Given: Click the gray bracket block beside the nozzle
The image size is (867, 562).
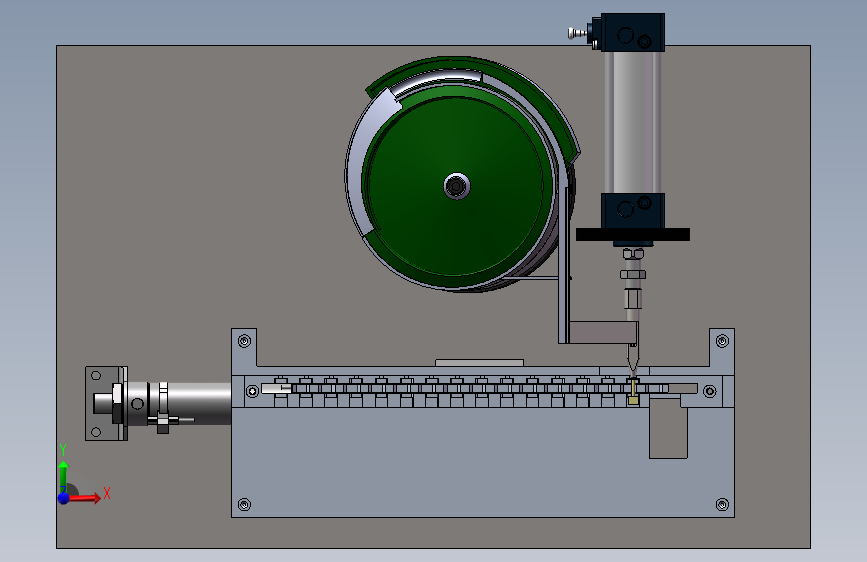Looking at the screenshot, I should pos(603,332).
